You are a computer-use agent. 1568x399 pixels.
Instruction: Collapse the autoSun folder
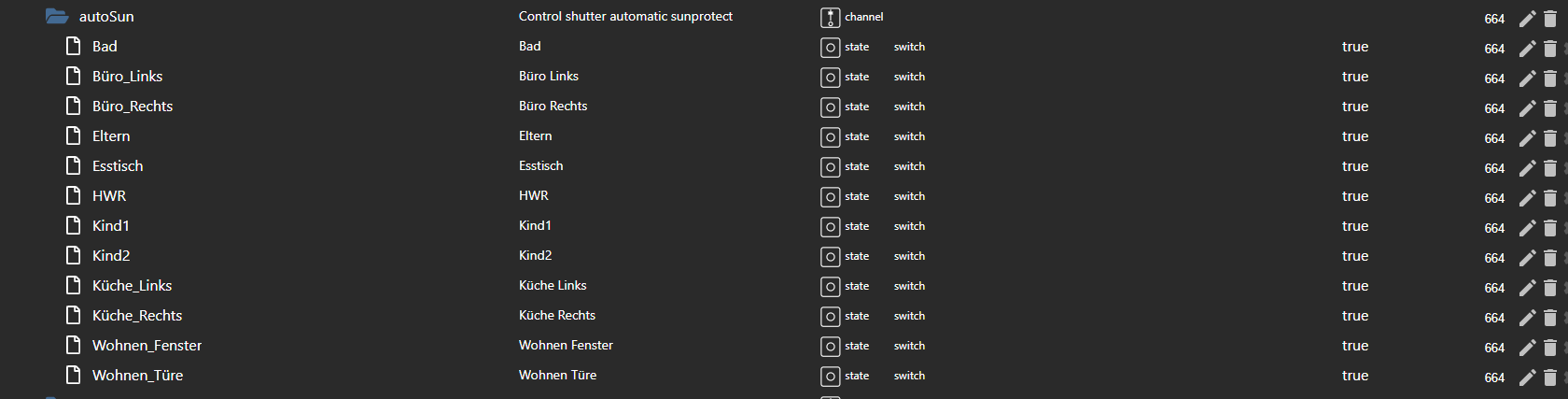pos(57,17)
